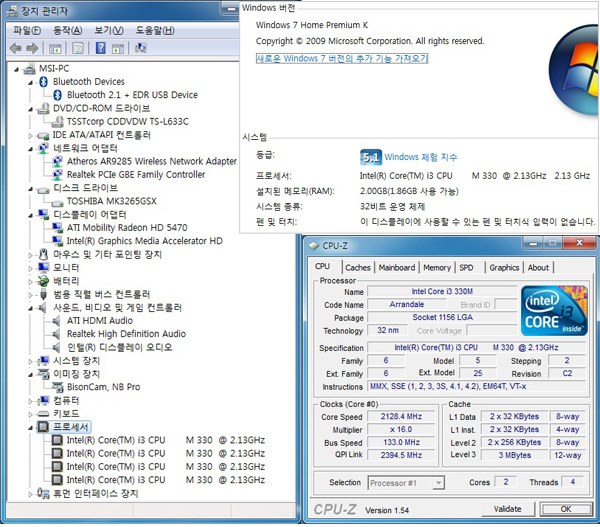Click the Core Speed 2128.4 MHz value
This screenshot has height=527, width=600.
point(401,416)
